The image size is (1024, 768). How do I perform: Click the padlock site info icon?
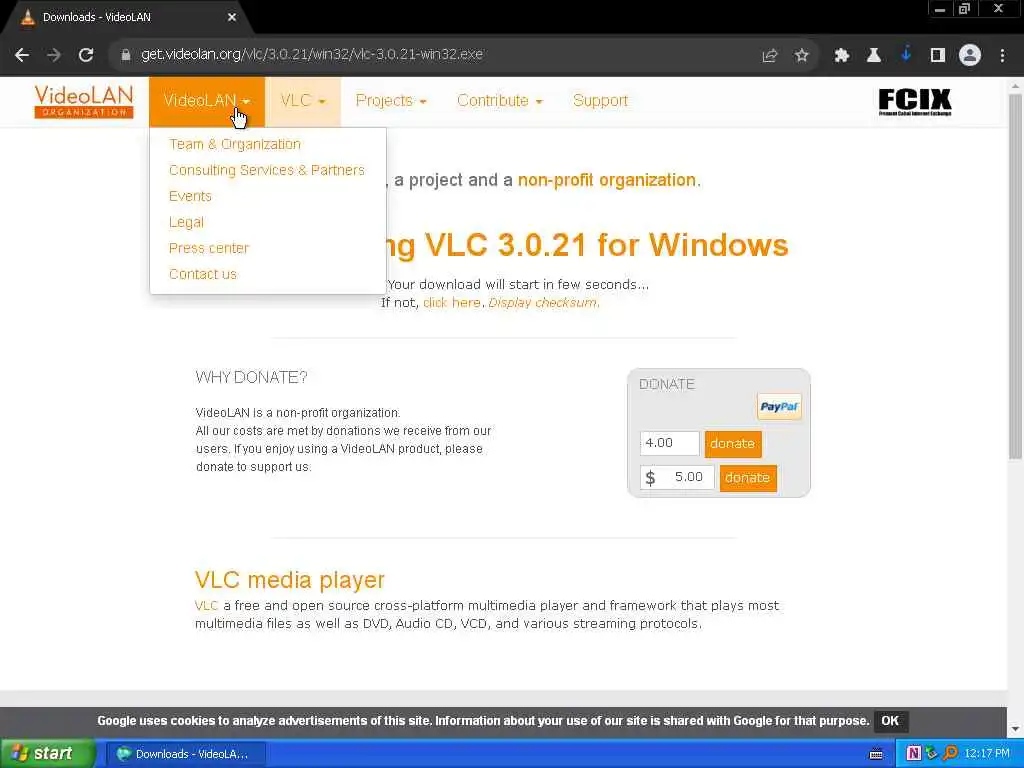click(125, 55)
